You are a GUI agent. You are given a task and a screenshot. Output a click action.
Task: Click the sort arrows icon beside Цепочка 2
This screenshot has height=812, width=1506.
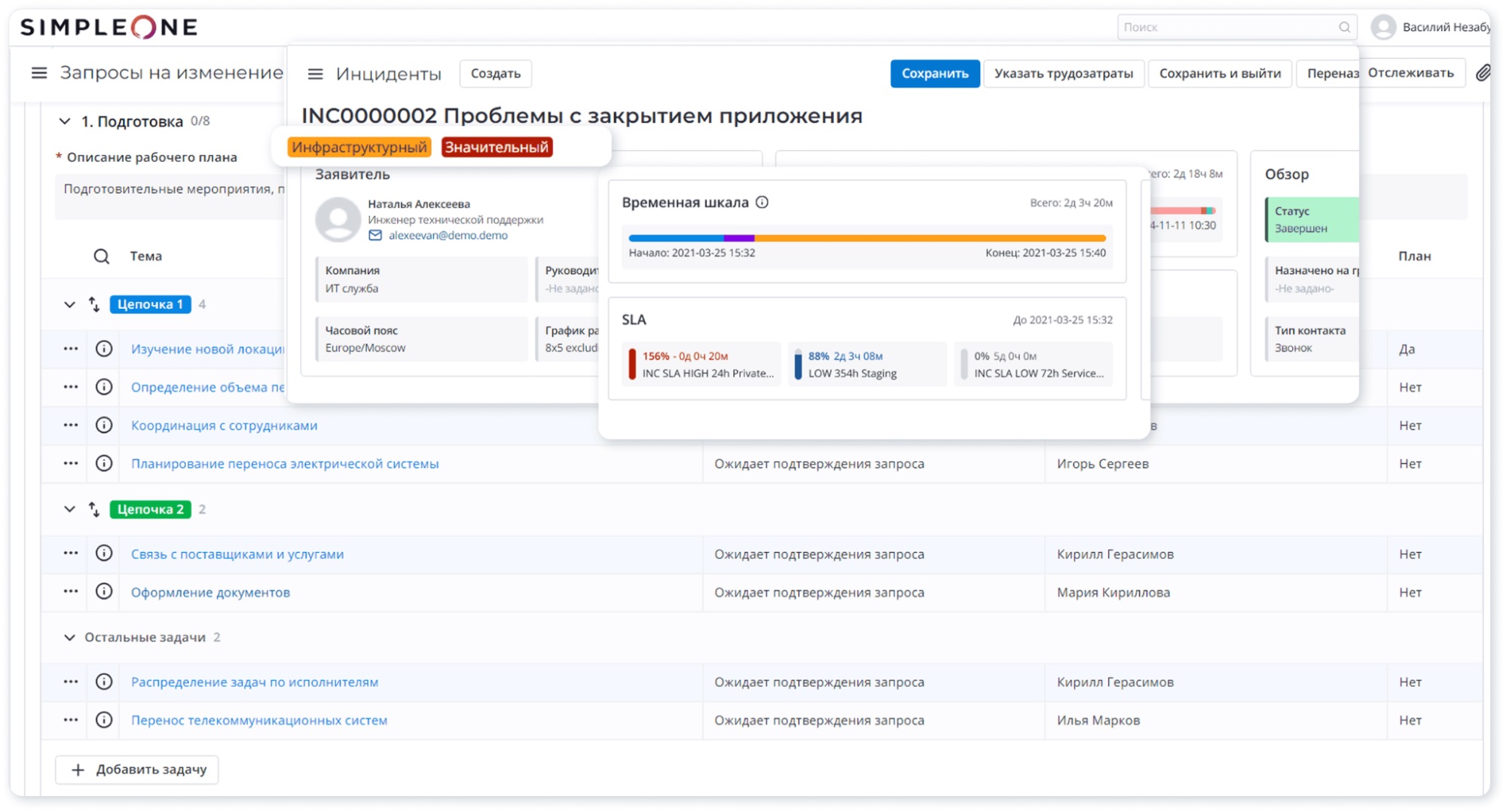tap(94, 510)
